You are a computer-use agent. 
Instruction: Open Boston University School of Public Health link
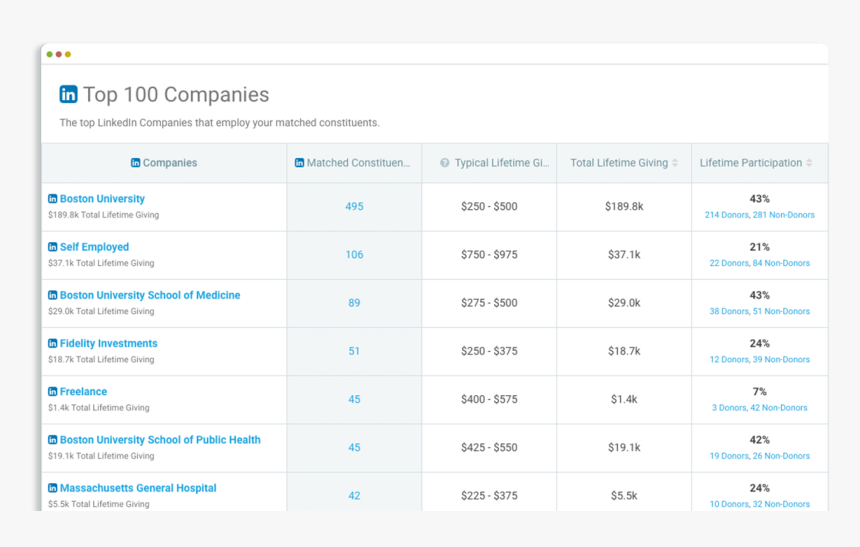[160, 440]
